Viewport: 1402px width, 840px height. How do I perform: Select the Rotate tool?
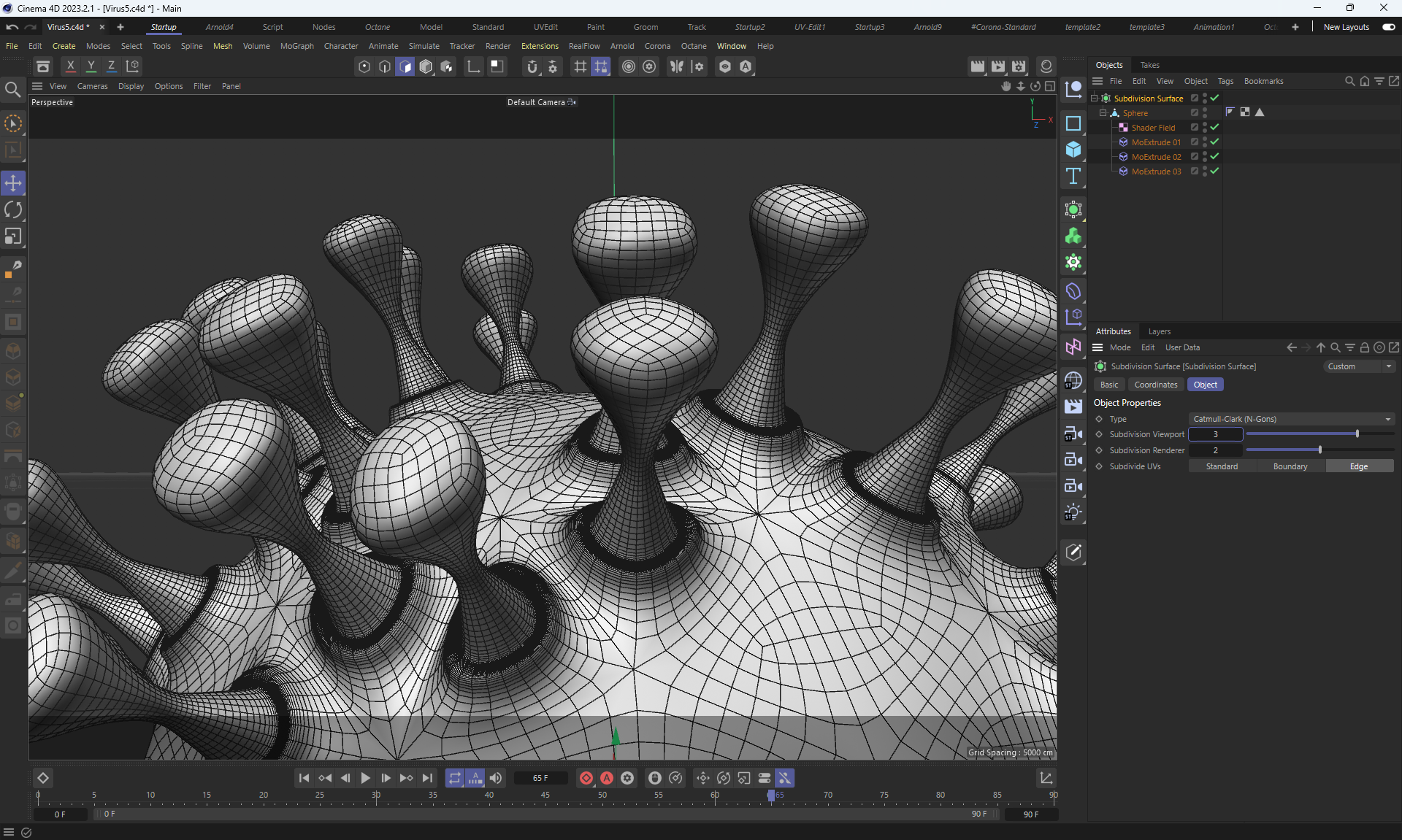tap(13, 210)
